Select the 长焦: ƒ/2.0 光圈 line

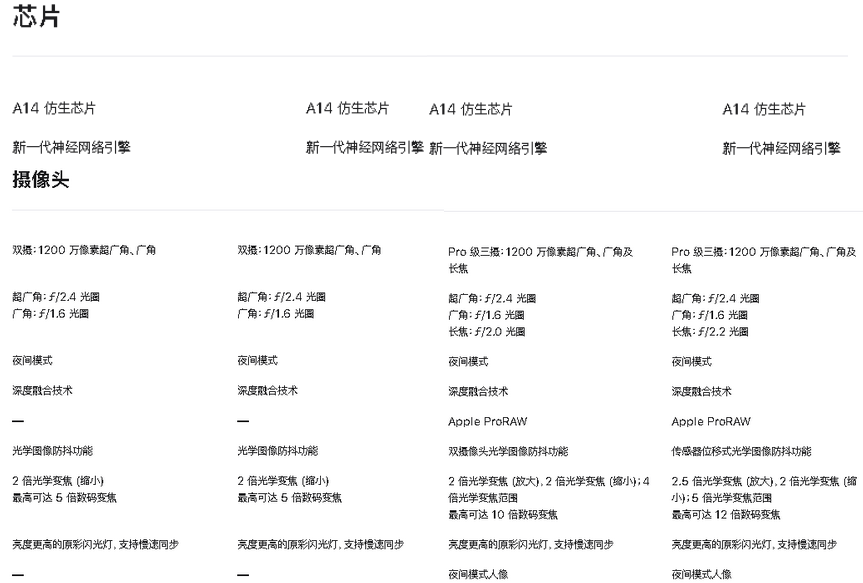487,331
